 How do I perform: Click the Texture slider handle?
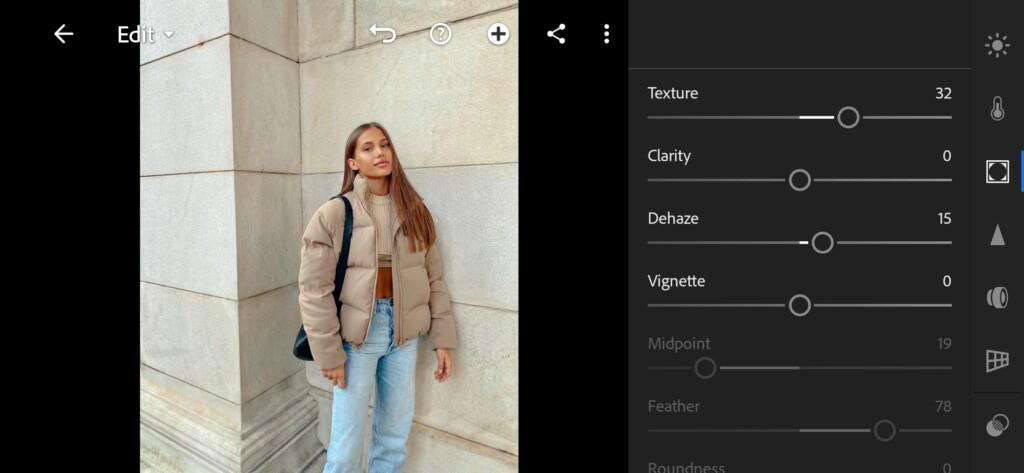point(848,118)
